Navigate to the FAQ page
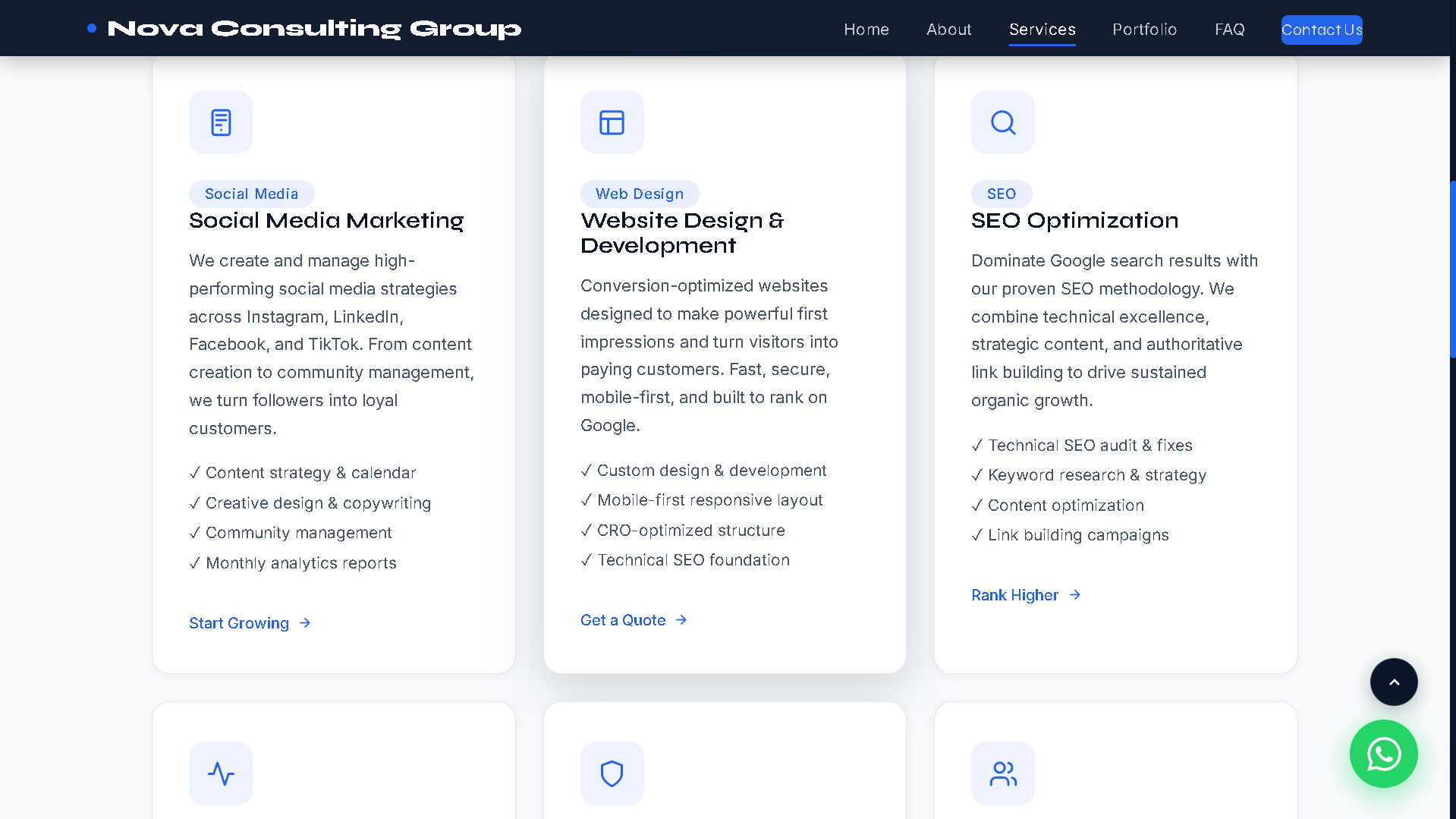1456x819 pixels. click(x=1229, y=30)
